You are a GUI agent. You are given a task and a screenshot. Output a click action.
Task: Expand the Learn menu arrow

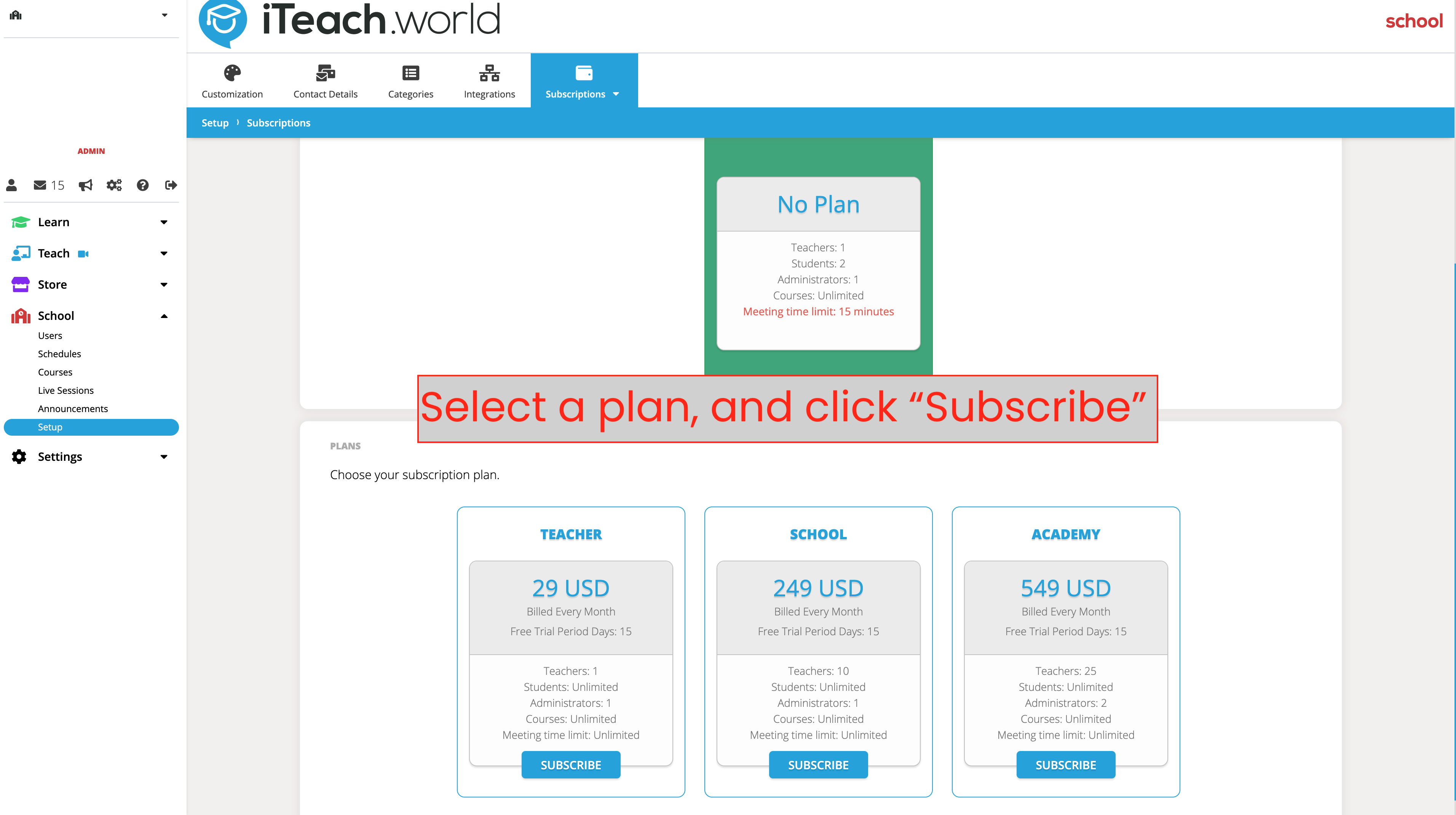click(x=164, y=222)
